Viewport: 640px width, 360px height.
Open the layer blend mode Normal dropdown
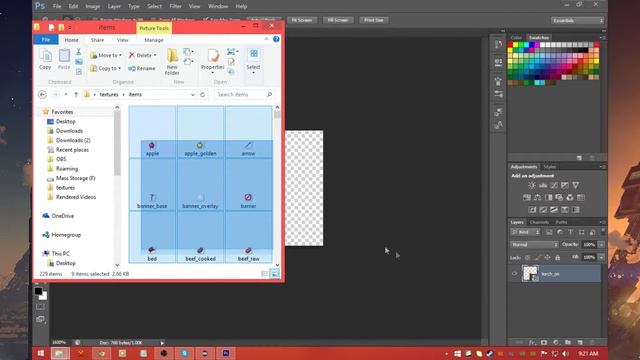pyautogui.click(x=534, y=244)
